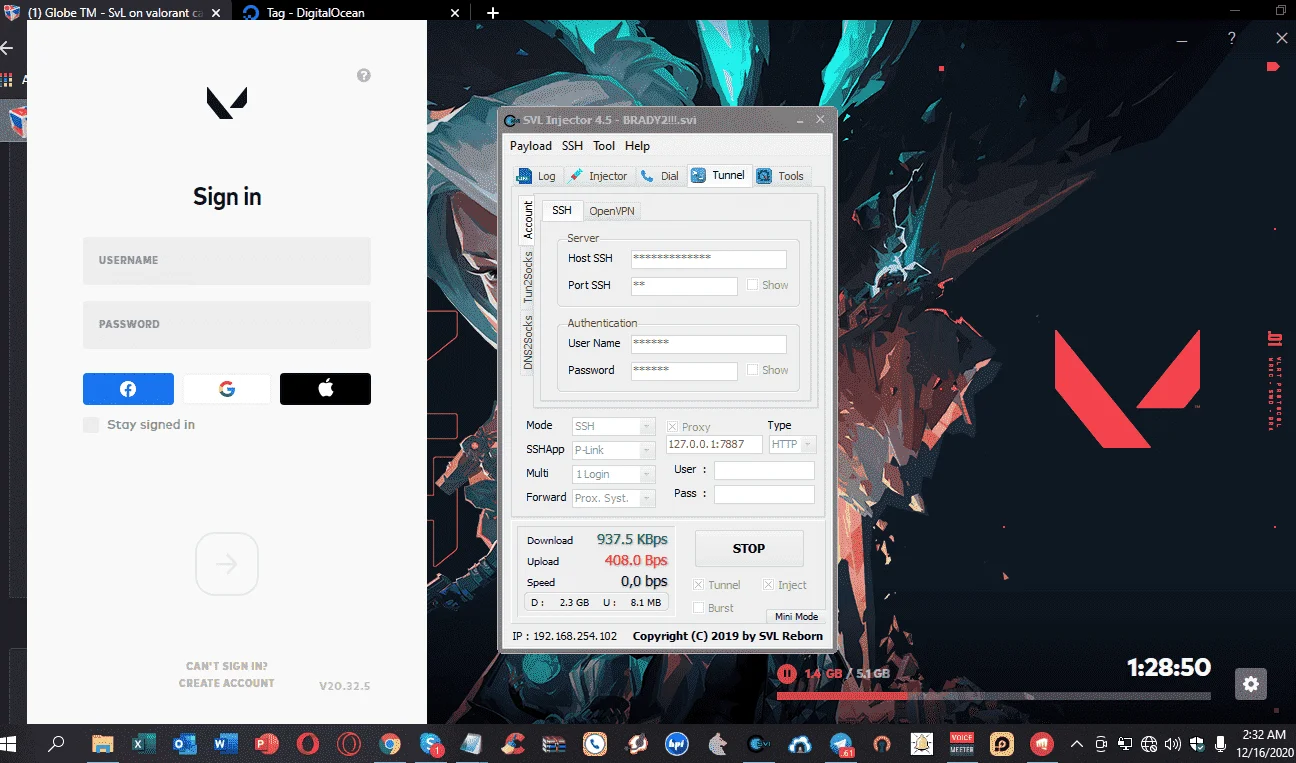Click the volume icon in system tray
The width and height of the screenshot is (1296, 763).
click(x=1172, y=744)
